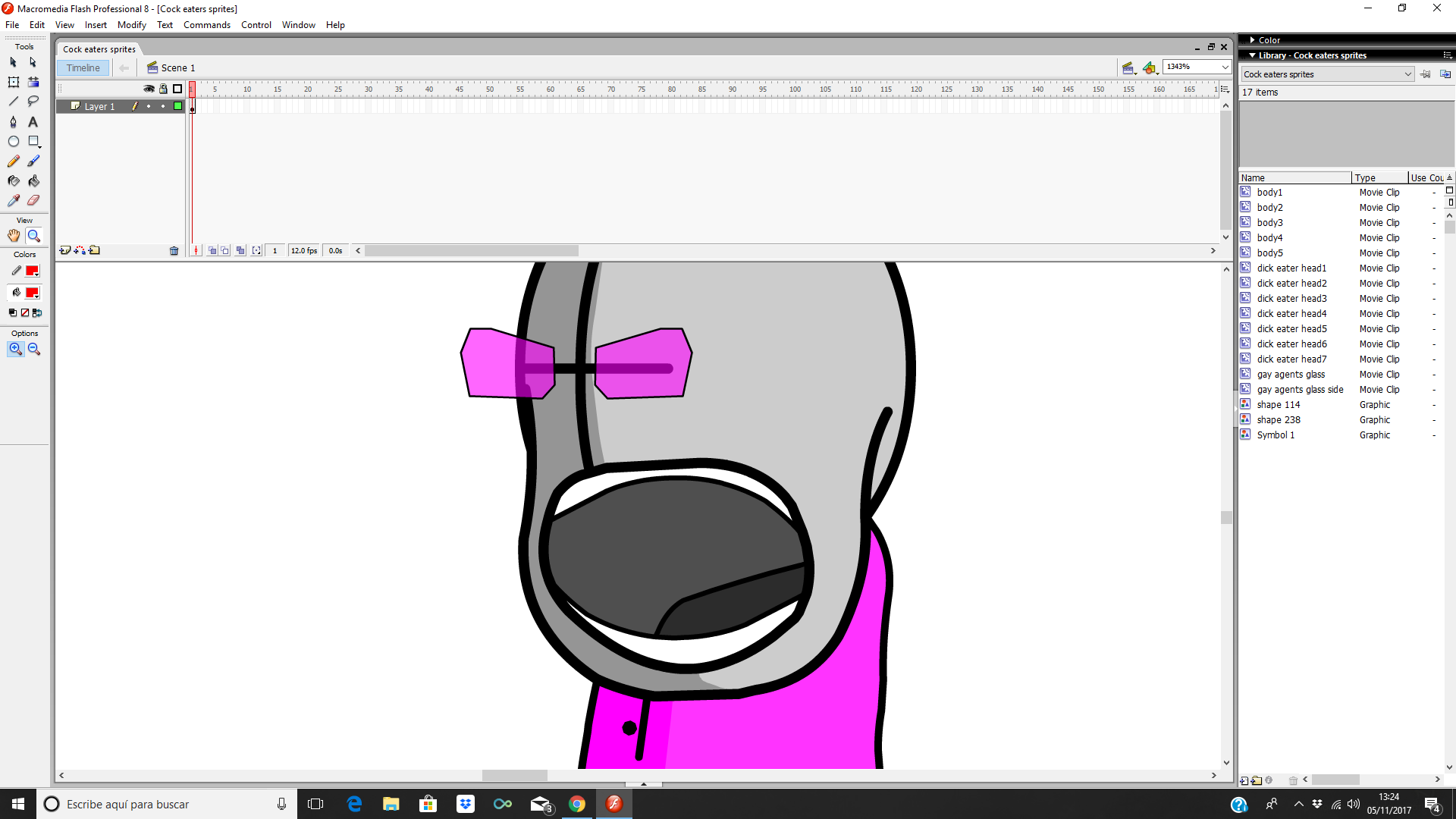Select the Oval tool
Viewport: 1456px width, 819px height.
click(13, 141)
